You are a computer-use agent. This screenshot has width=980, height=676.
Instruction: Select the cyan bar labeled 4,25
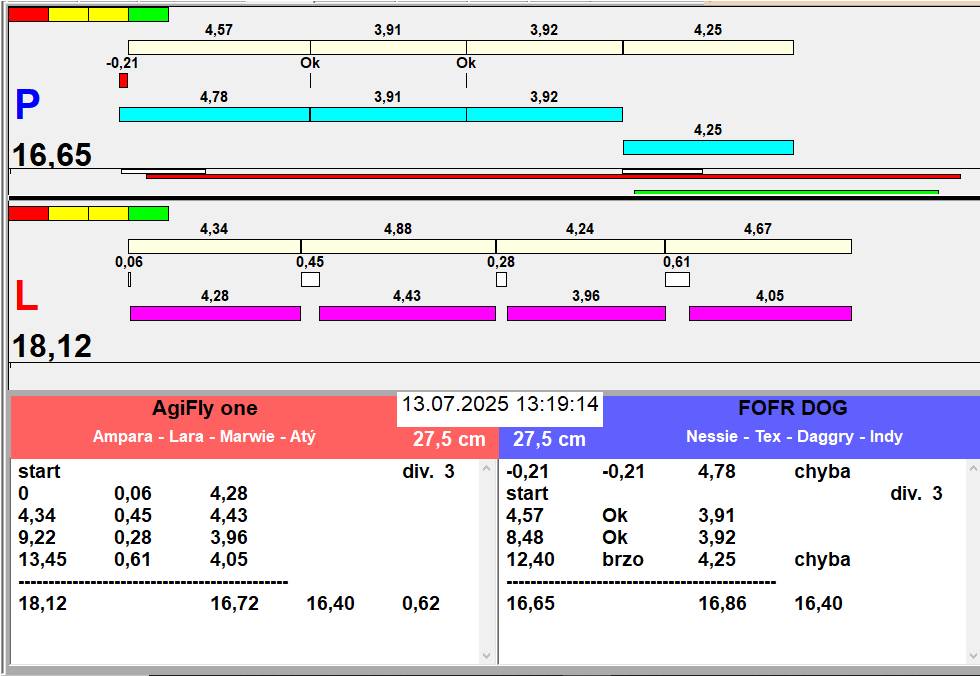[x=708, y=147]
